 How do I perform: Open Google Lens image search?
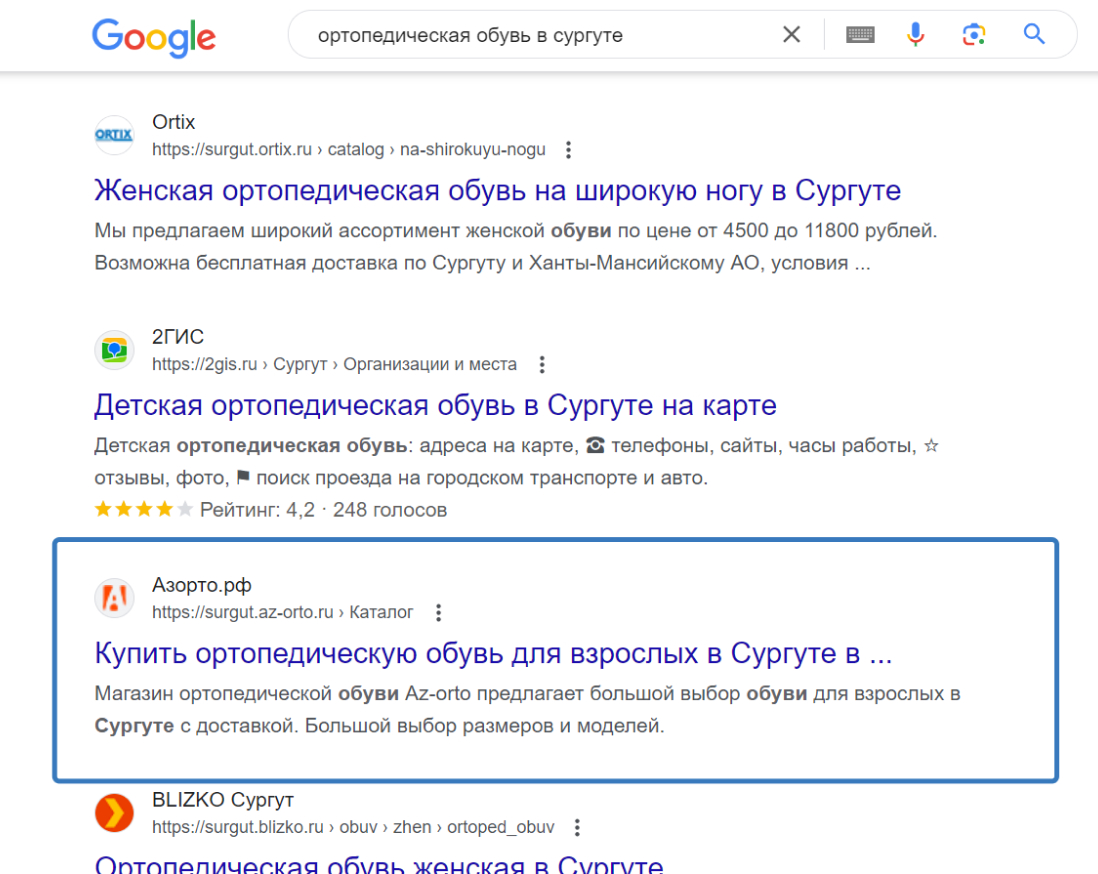click(974, 33)
